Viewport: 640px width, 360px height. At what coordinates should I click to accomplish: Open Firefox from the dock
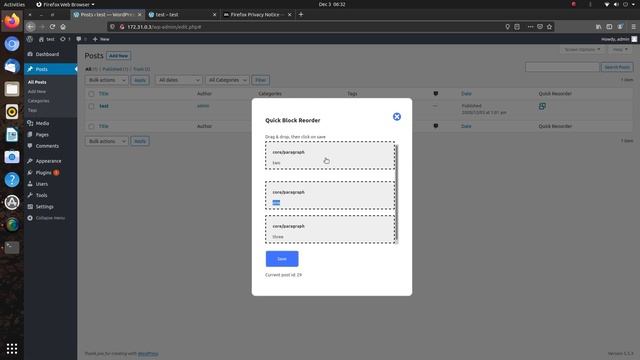[12, 20]
